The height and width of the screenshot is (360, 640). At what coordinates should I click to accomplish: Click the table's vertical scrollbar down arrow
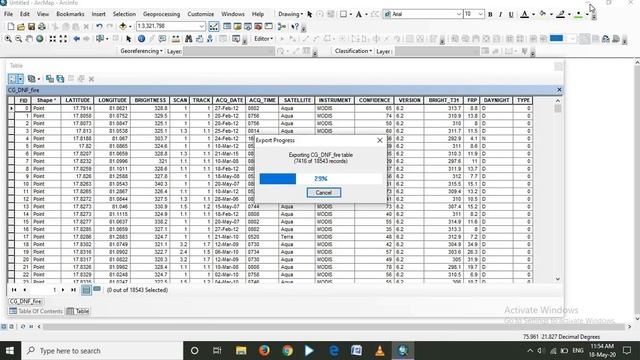tap(558, 279)
